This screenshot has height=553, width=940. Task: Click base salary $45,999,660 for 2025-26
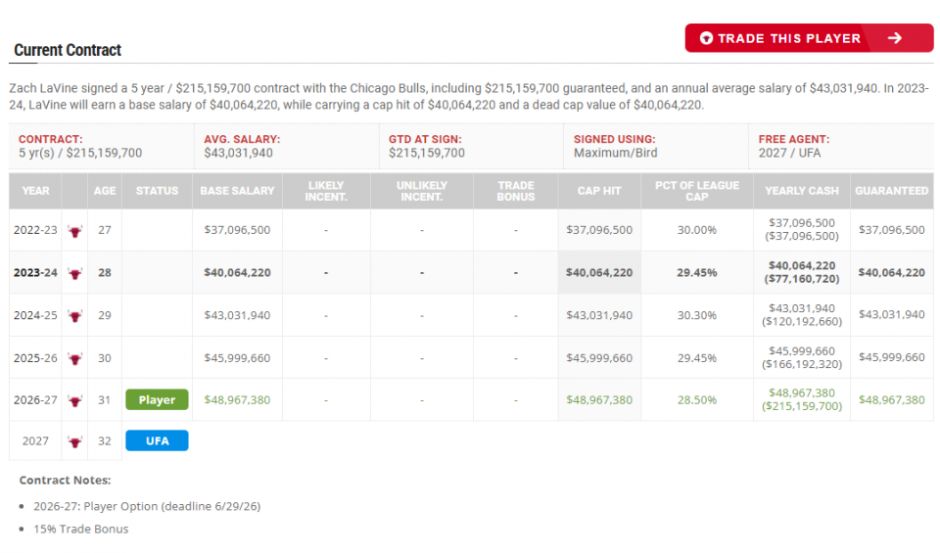237,357
